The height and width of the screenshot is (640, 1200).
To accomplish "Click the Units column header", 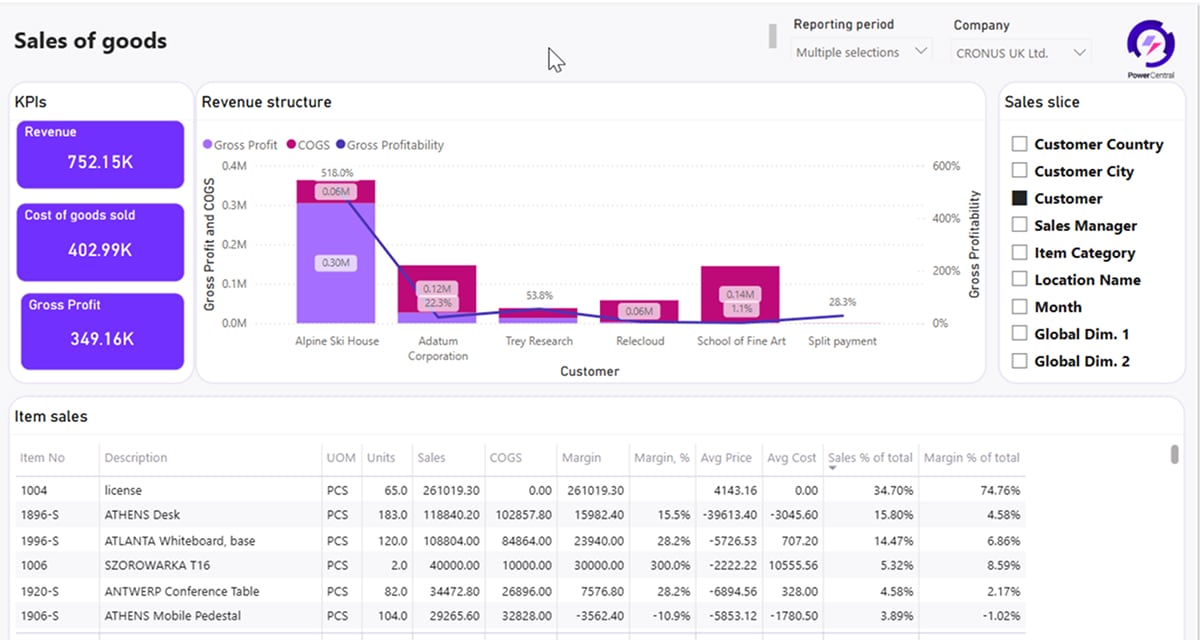I will pos(381,457).
